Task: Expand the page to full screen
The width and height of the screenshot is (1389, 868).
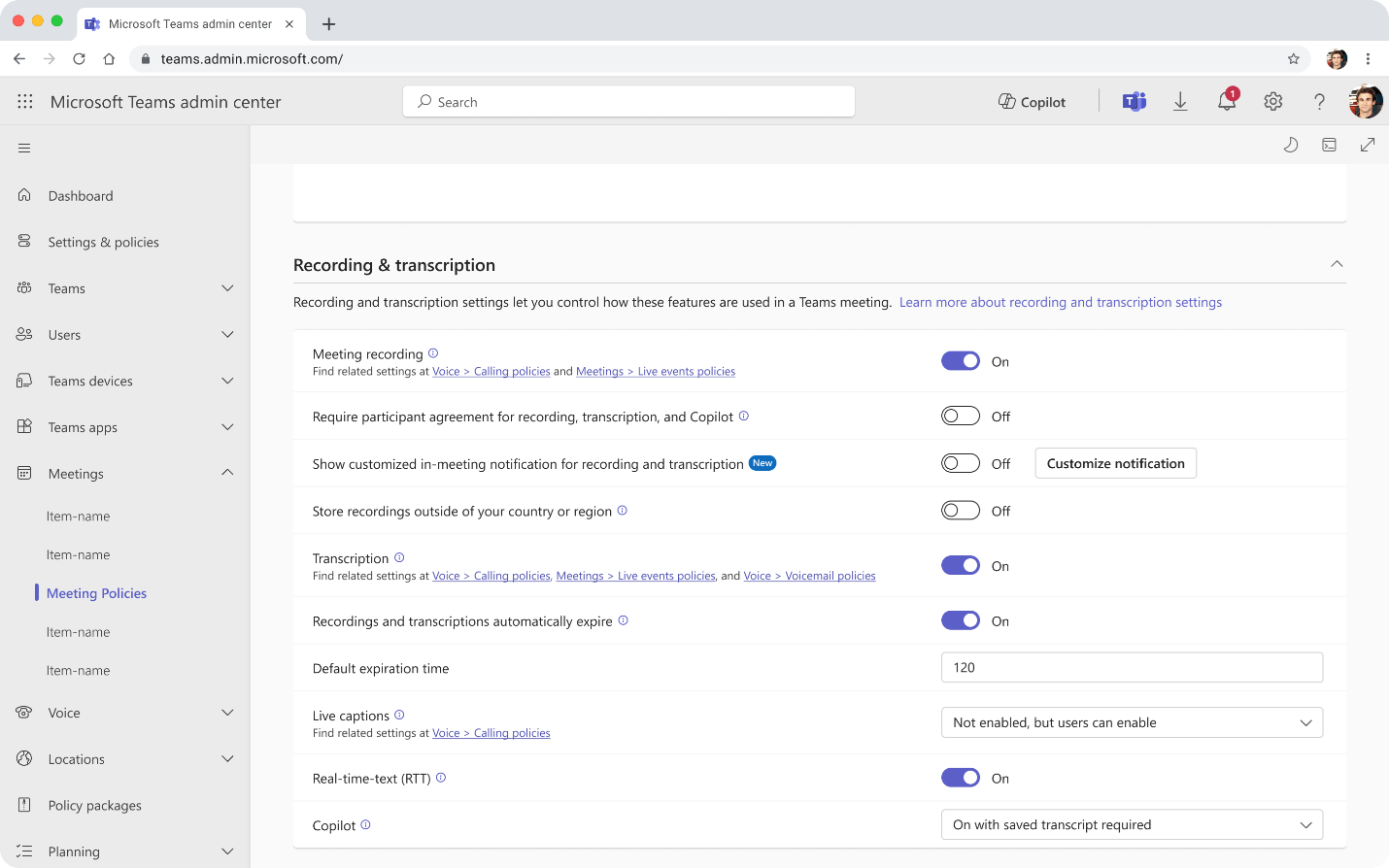Action: coord(1368,145)
